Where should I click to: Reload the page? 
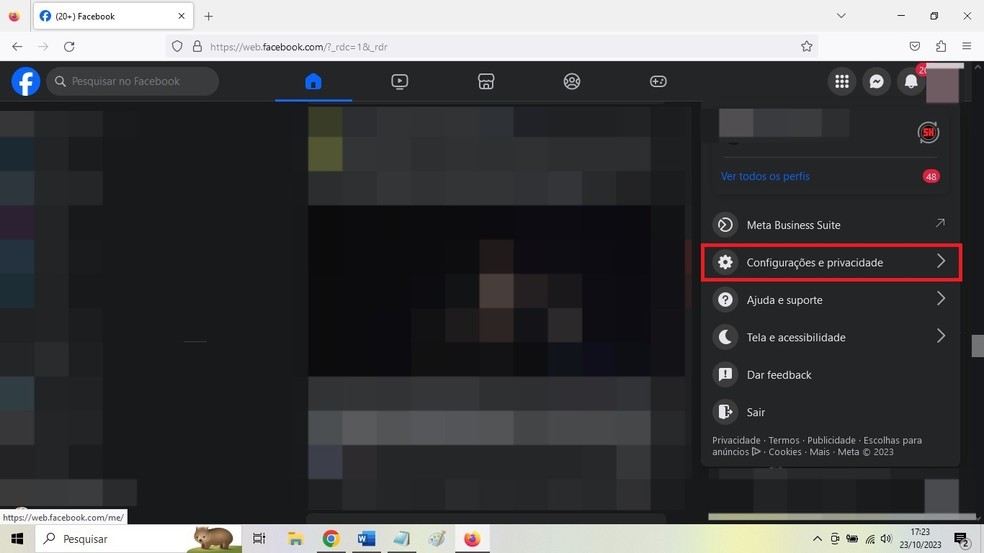69,46
